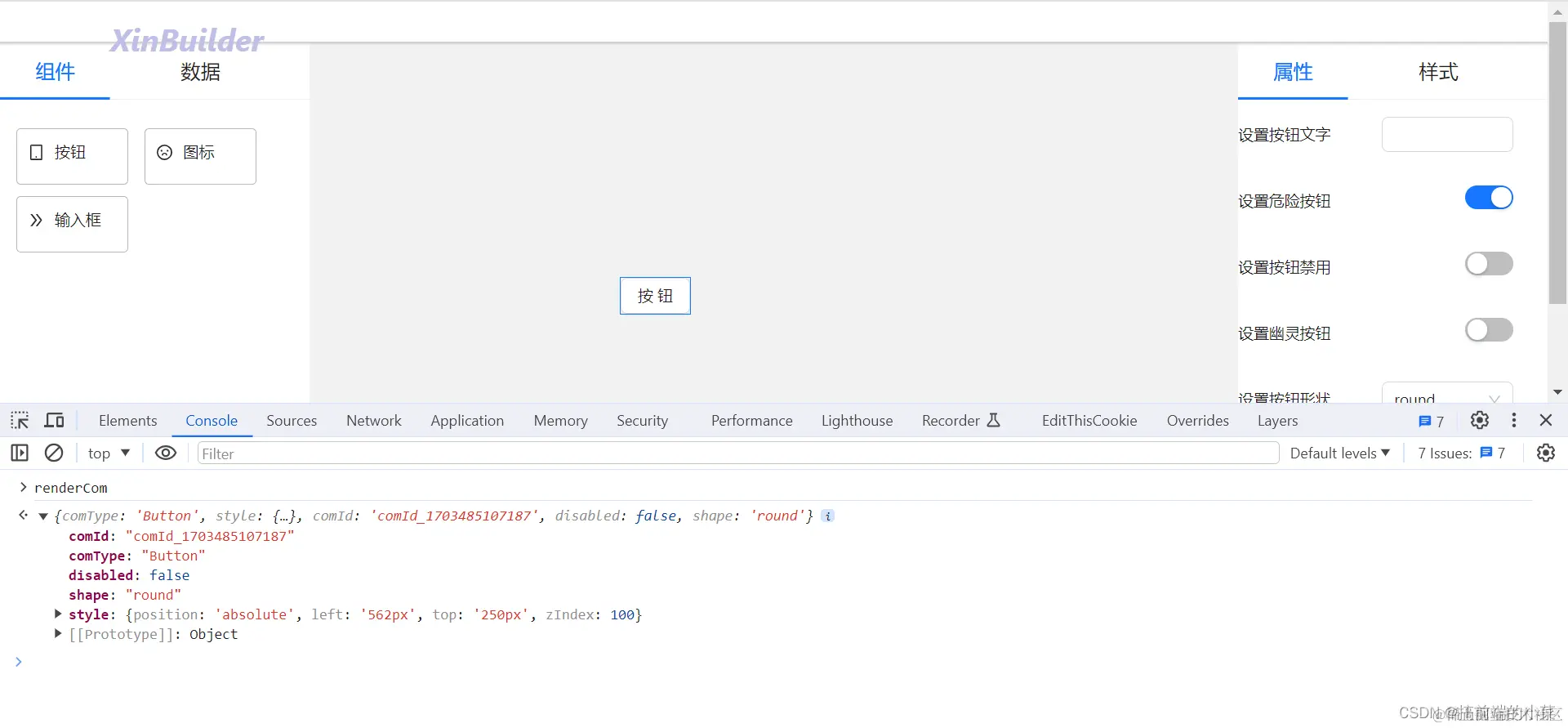This screenshot has width=1568, height=728.
Task: Toggle the 设置危险按钮 switch off
Action: point(1489,198)
